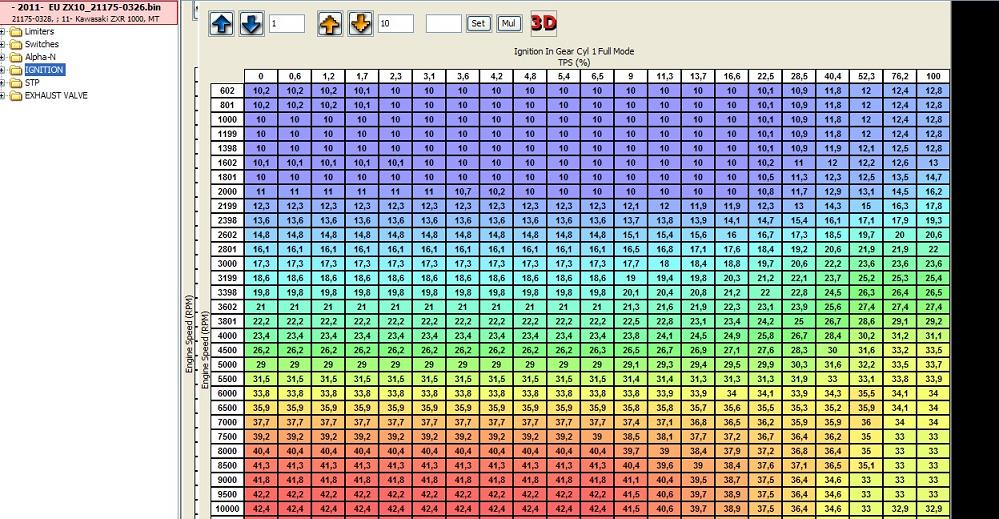This screenshot has height=519, width=999.
Task: Click the orange decrease down arrow
Action: pos(360,23)
